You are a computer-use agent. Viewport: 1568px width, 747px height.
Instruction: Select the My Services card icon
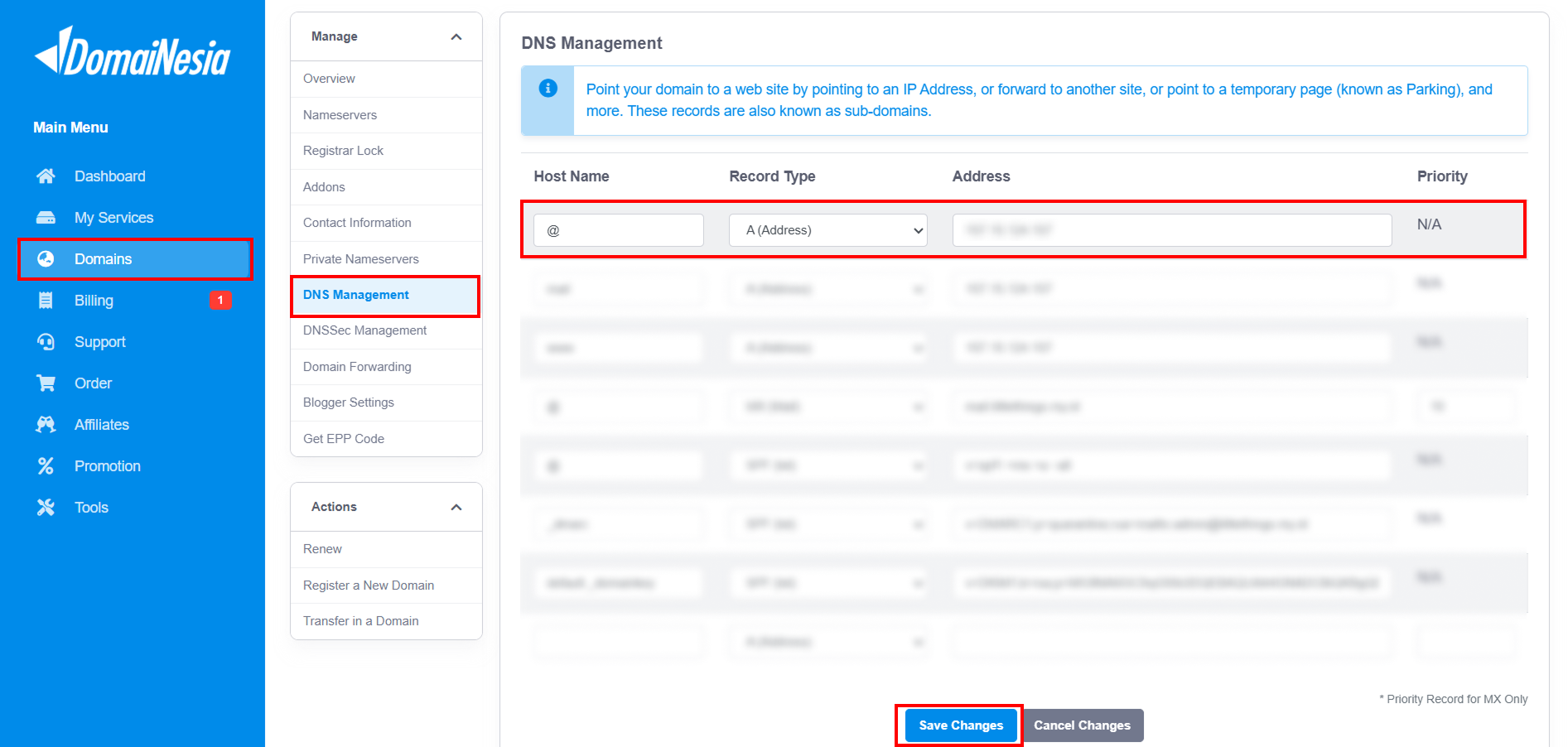[47, 217]
